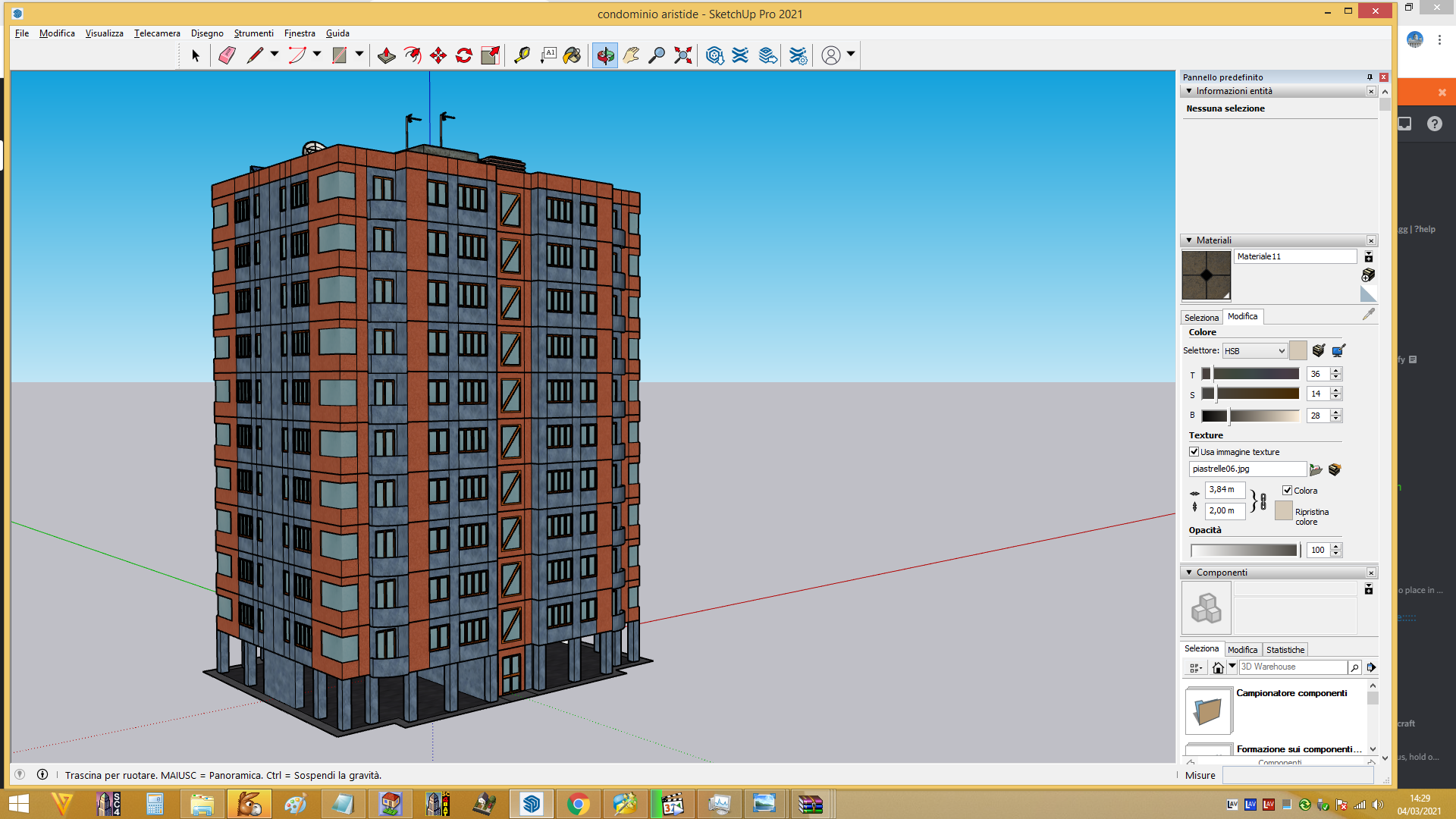Viewport: 1456px width, 819px height.
Task: Browse for texture image file
Action: click(x=1316, y=469)
